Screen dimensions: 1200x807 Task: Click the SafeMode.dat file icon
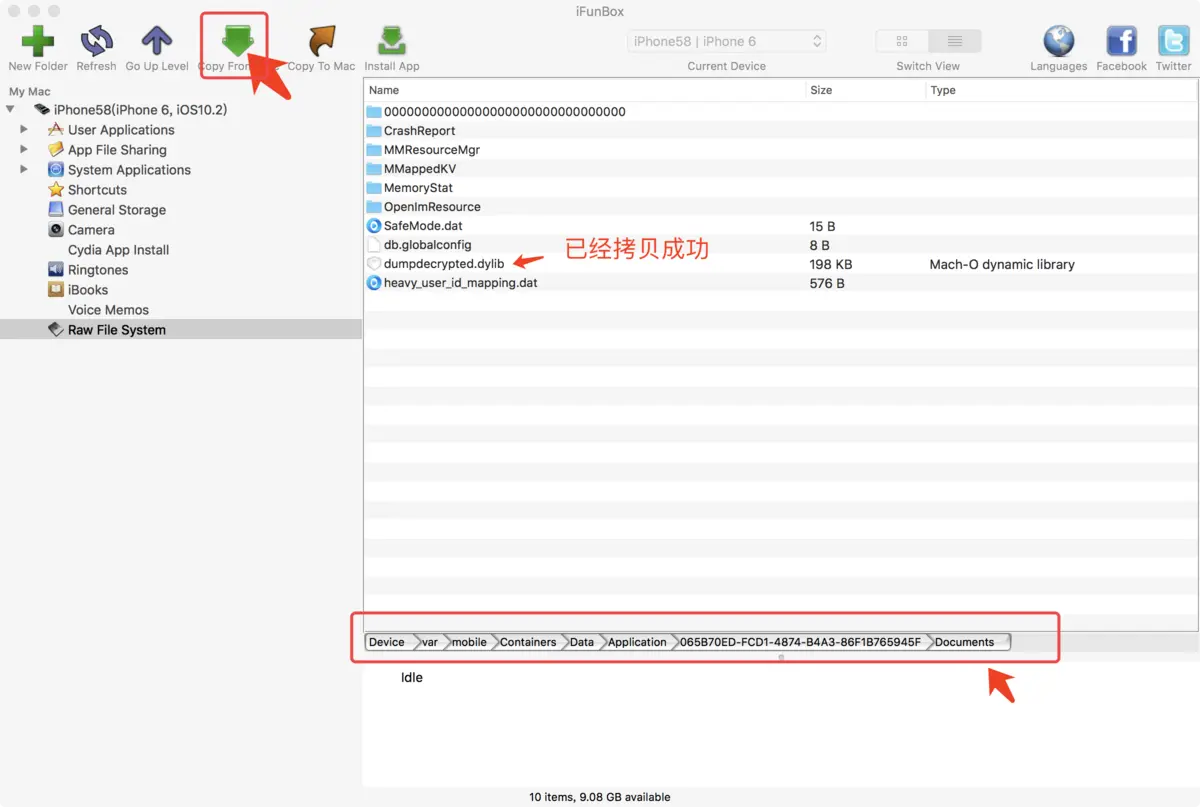pos(374,226)
